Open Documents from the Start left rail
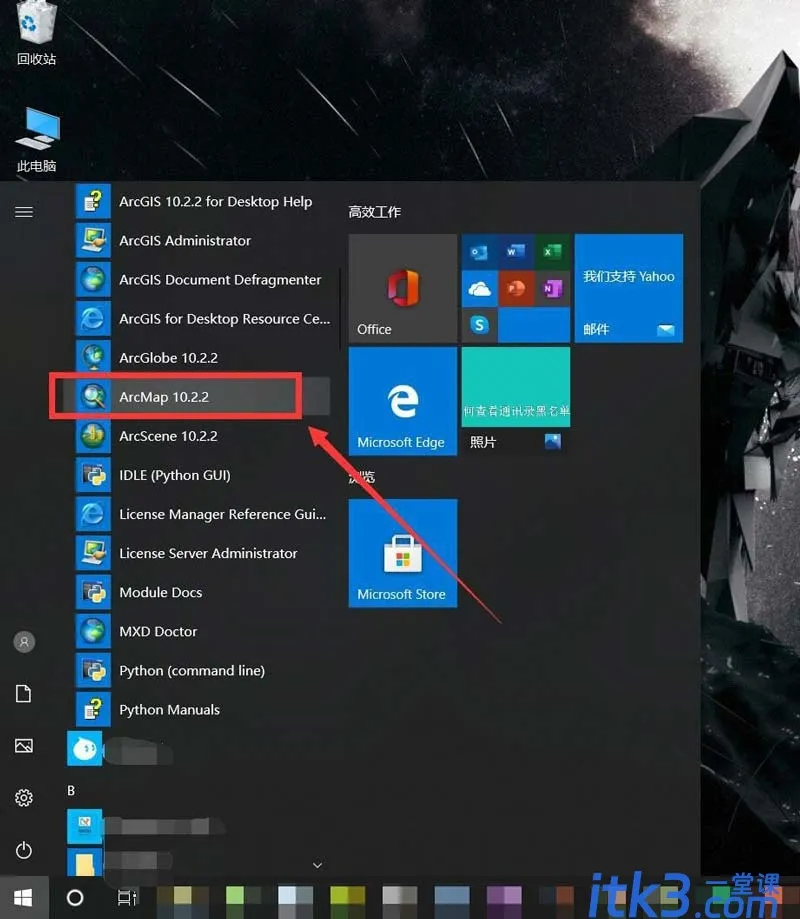The width and height of the screenshot is (800, 919). [x=24, y=694]
